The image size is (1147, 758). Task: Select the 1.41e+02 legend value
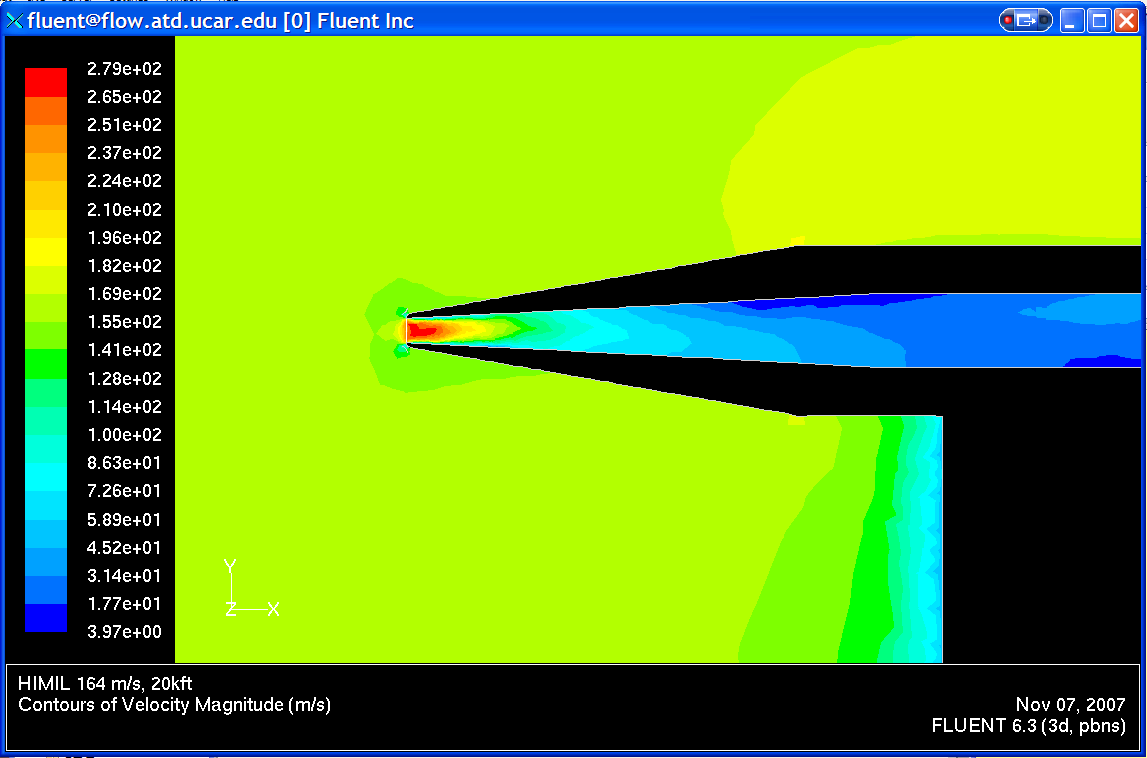125,350
